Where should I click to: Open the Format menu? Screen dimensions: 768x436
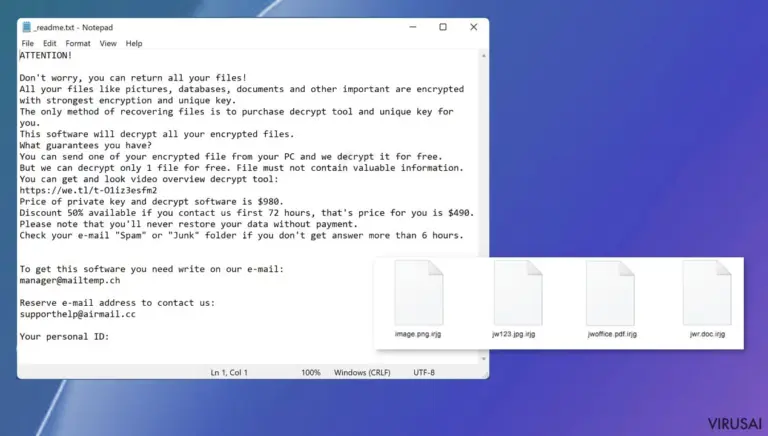coord(78,44)
